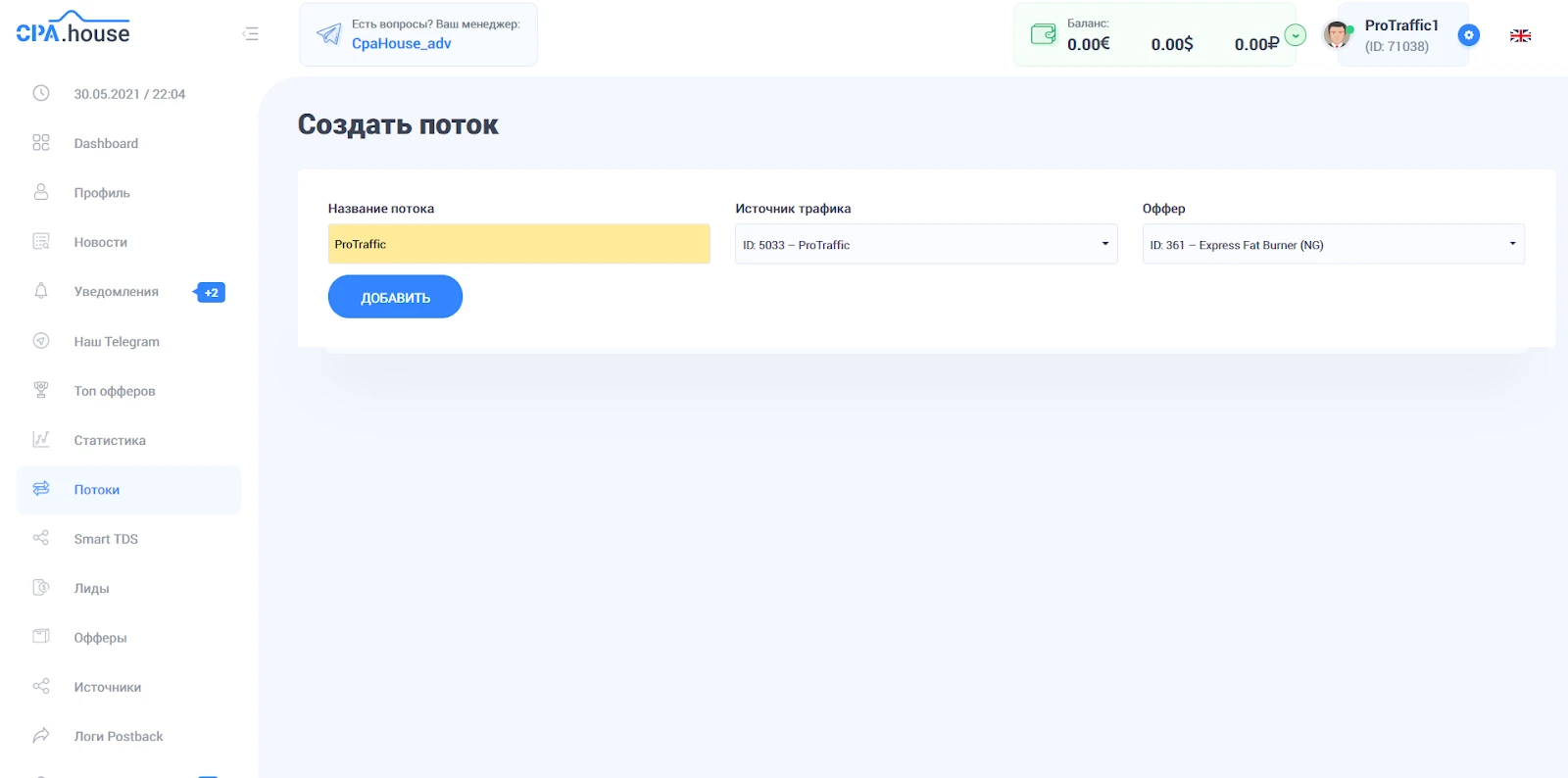Open Новости menu item
This screenshot has width=1568, height=778.
tap(101, 242)
